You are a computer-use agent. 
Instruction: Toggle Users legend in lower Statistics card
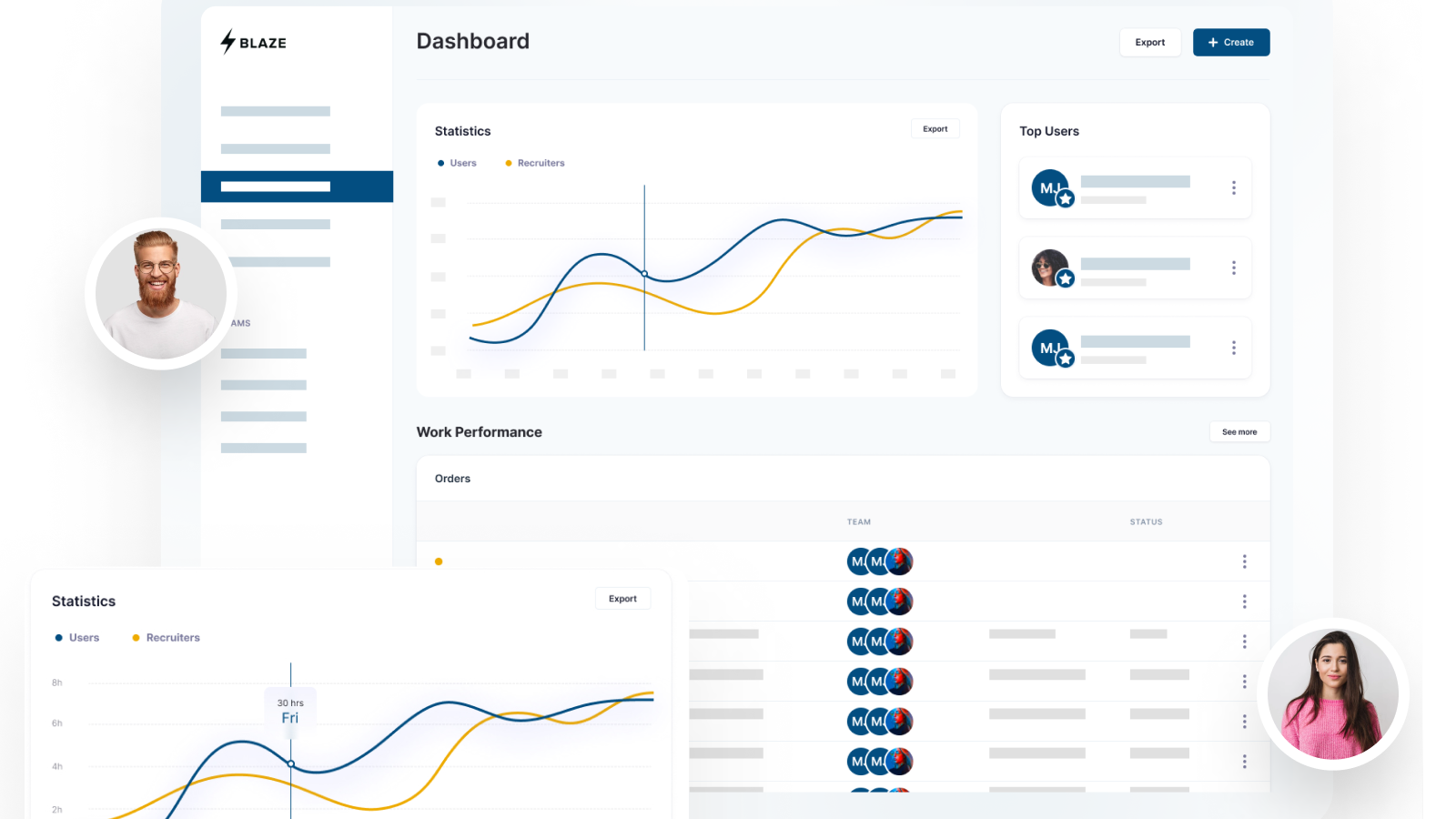[77, 638]
